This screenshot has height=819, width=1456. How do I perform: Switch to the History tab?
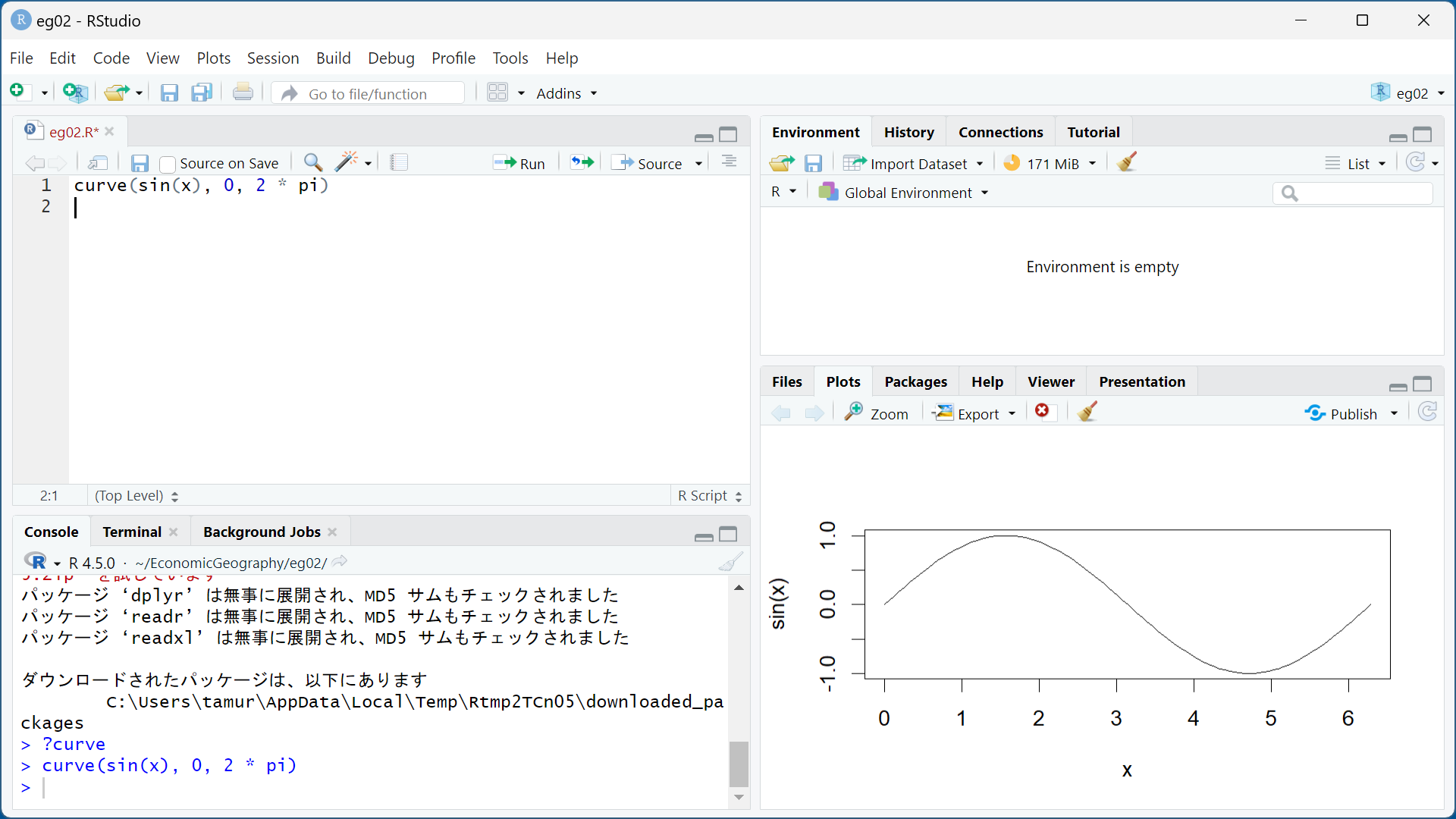(908, 132)
